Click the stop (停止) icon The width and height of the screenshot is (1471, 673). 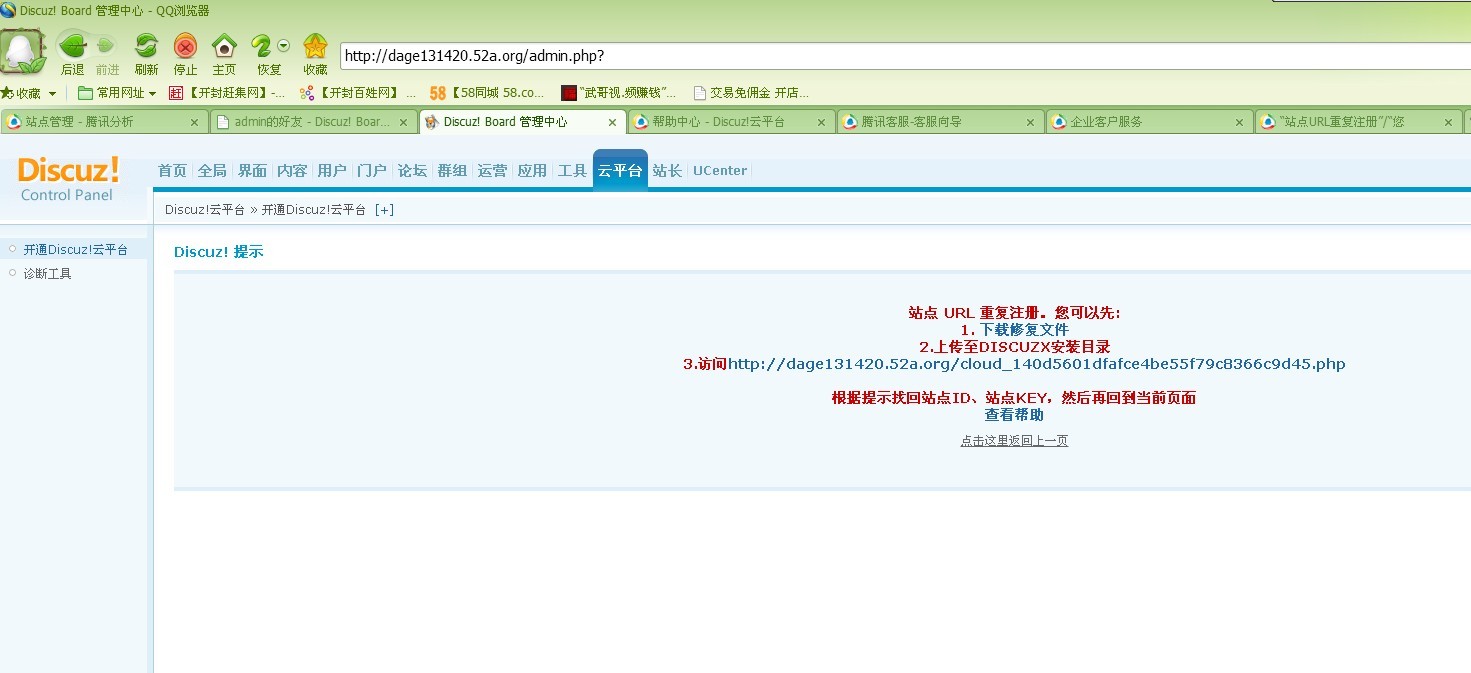click(185, 47)
